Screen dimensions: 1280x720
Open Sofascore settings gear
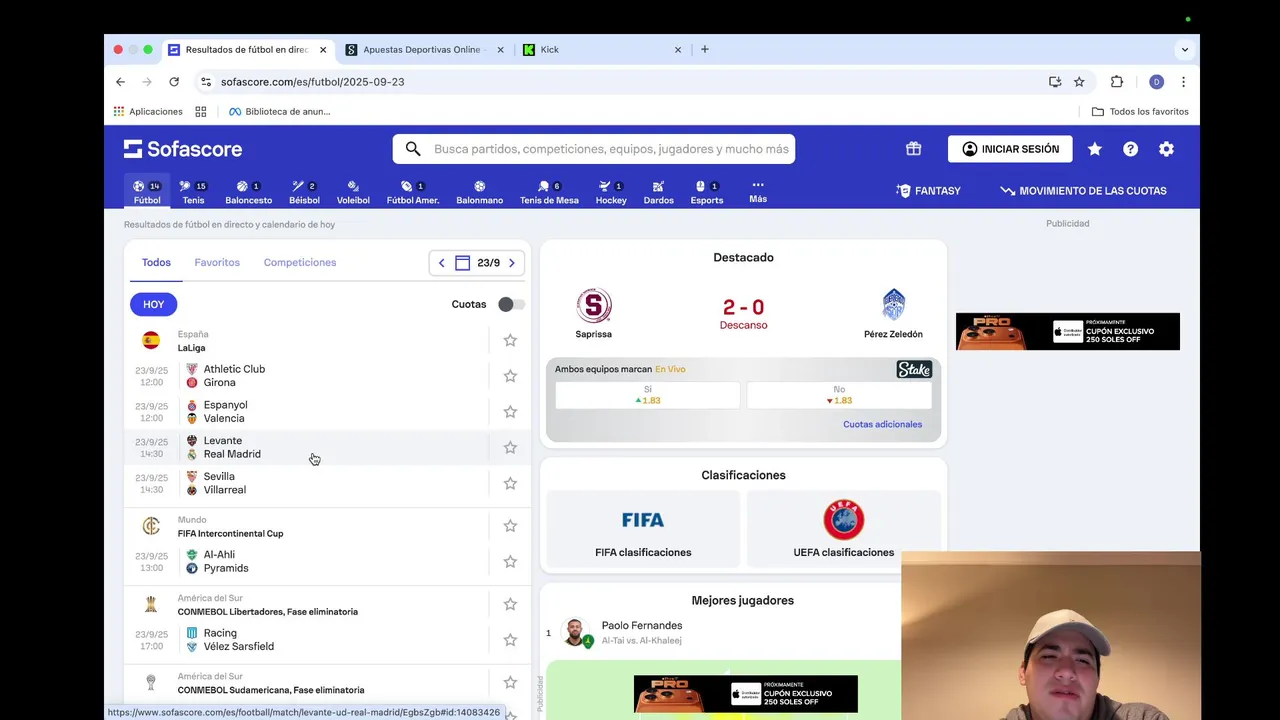[x=1166, y=149]
